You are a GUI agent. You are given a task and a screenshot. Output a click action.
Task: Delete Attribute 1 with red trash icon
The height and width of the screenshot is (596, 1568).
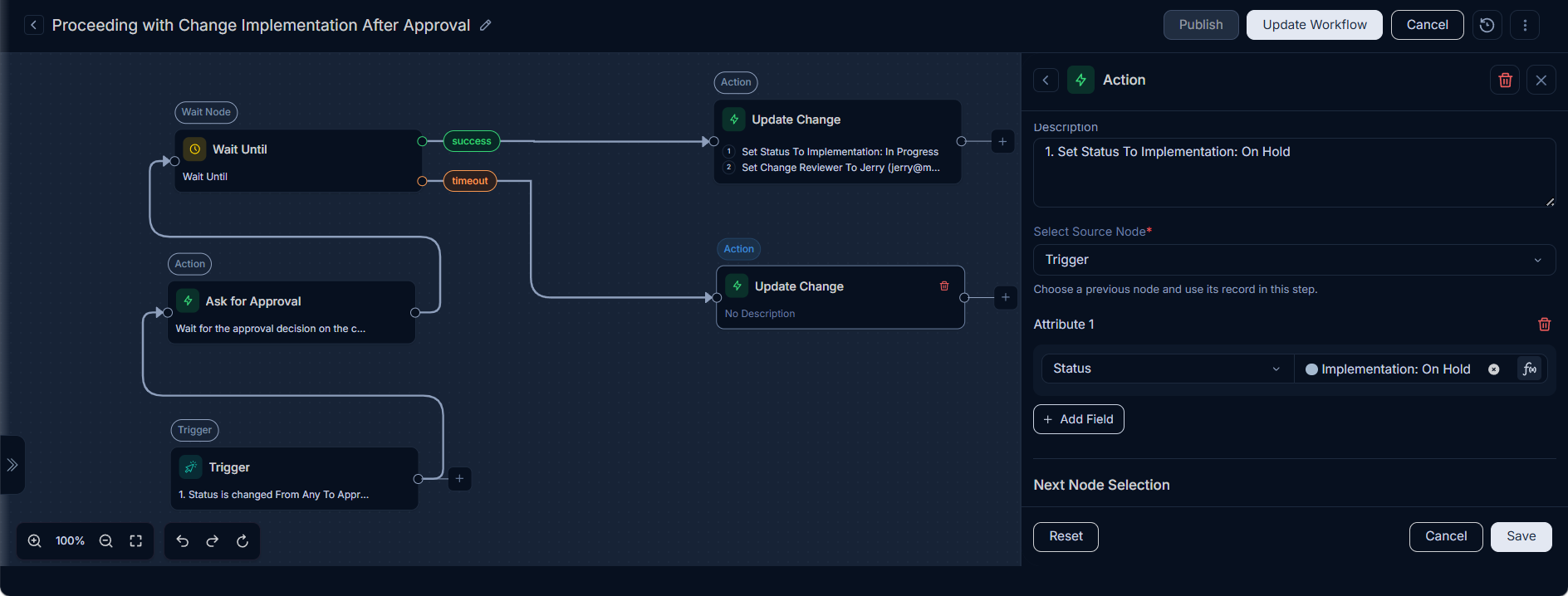[1545, 325]
